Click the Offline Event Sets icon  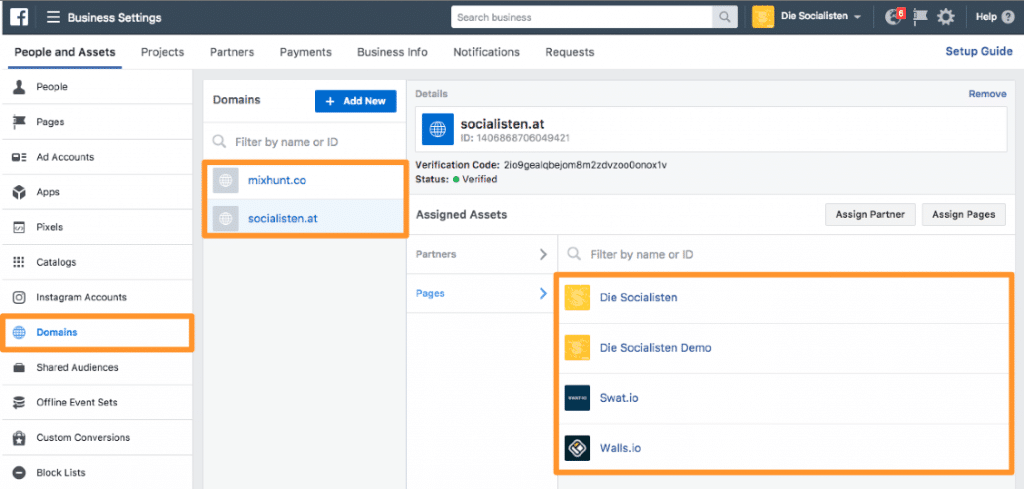[19, 402]
